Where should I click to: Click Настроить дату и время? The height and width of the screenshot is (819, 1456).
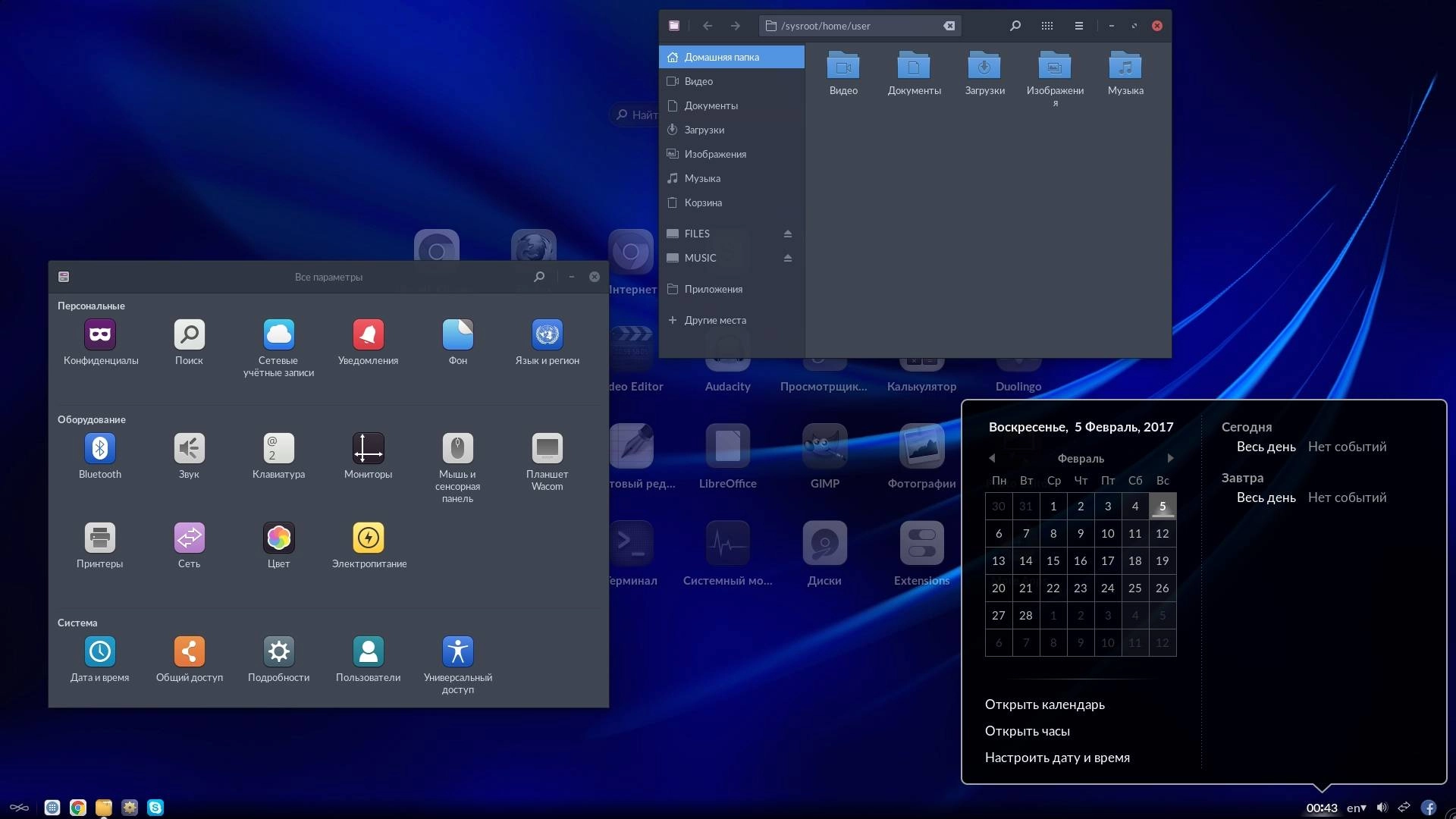(x=1057, y=758)
